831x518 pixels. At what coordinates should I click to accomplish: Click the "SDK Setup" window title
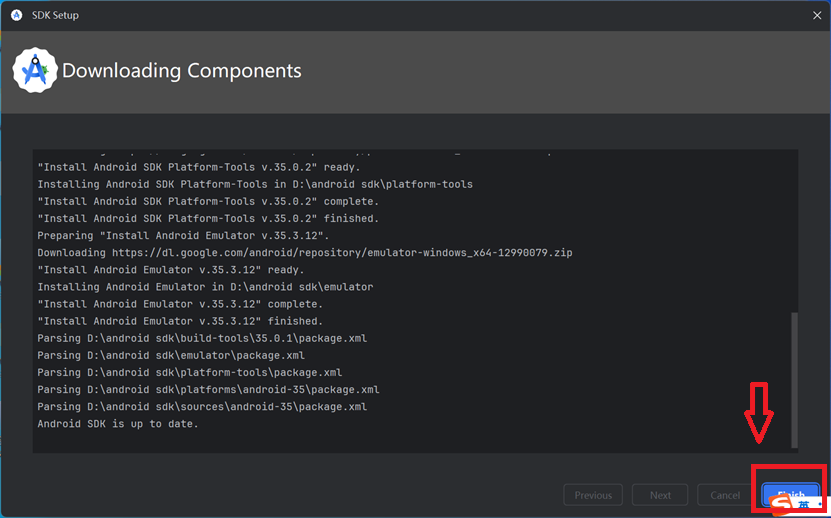tap(55, 15)
